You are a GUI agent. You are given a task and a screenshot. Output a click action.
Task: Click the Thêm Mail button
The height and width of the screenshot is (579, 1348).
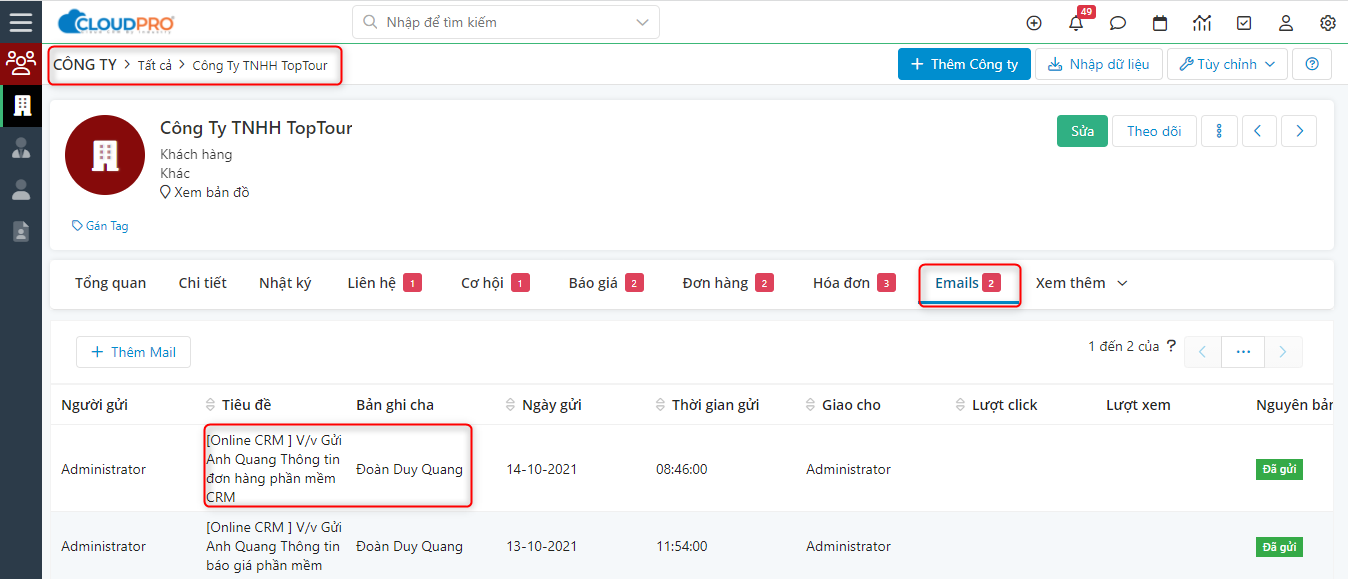(x=133, y=352)
